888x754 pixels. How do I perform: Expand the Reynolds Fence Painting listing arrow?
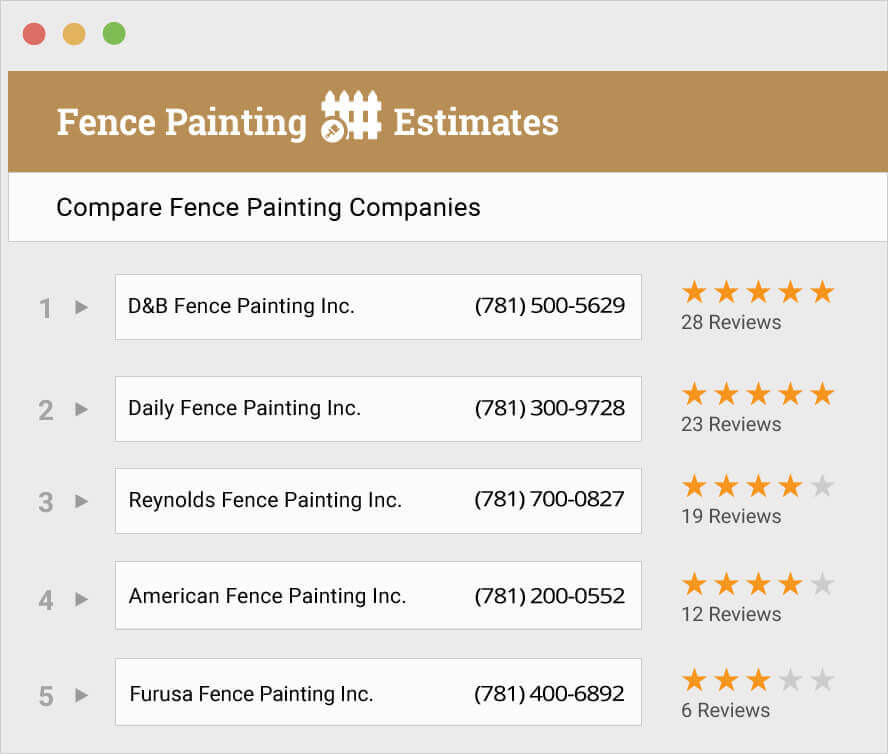[80, 500]
